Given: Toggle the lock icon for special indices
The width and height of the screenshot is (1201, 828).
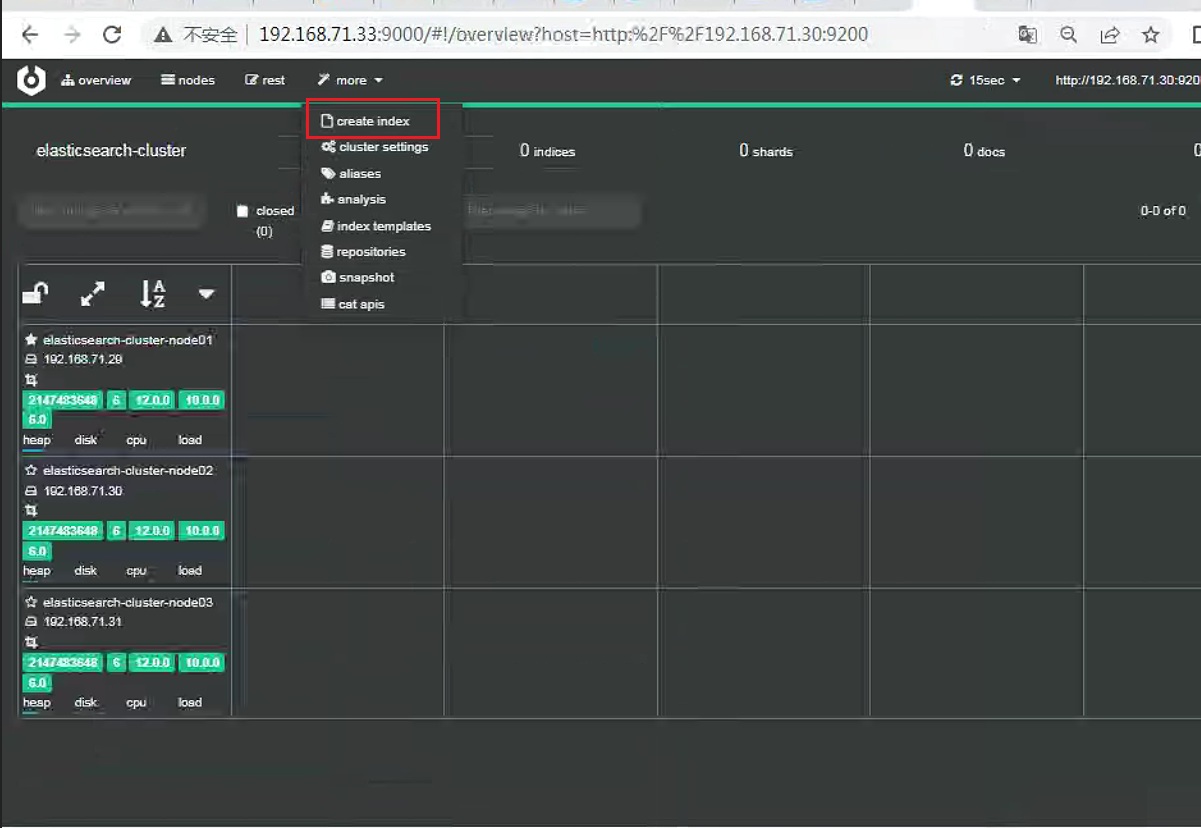Looking at the screenshot, I should tap(35, 293).
